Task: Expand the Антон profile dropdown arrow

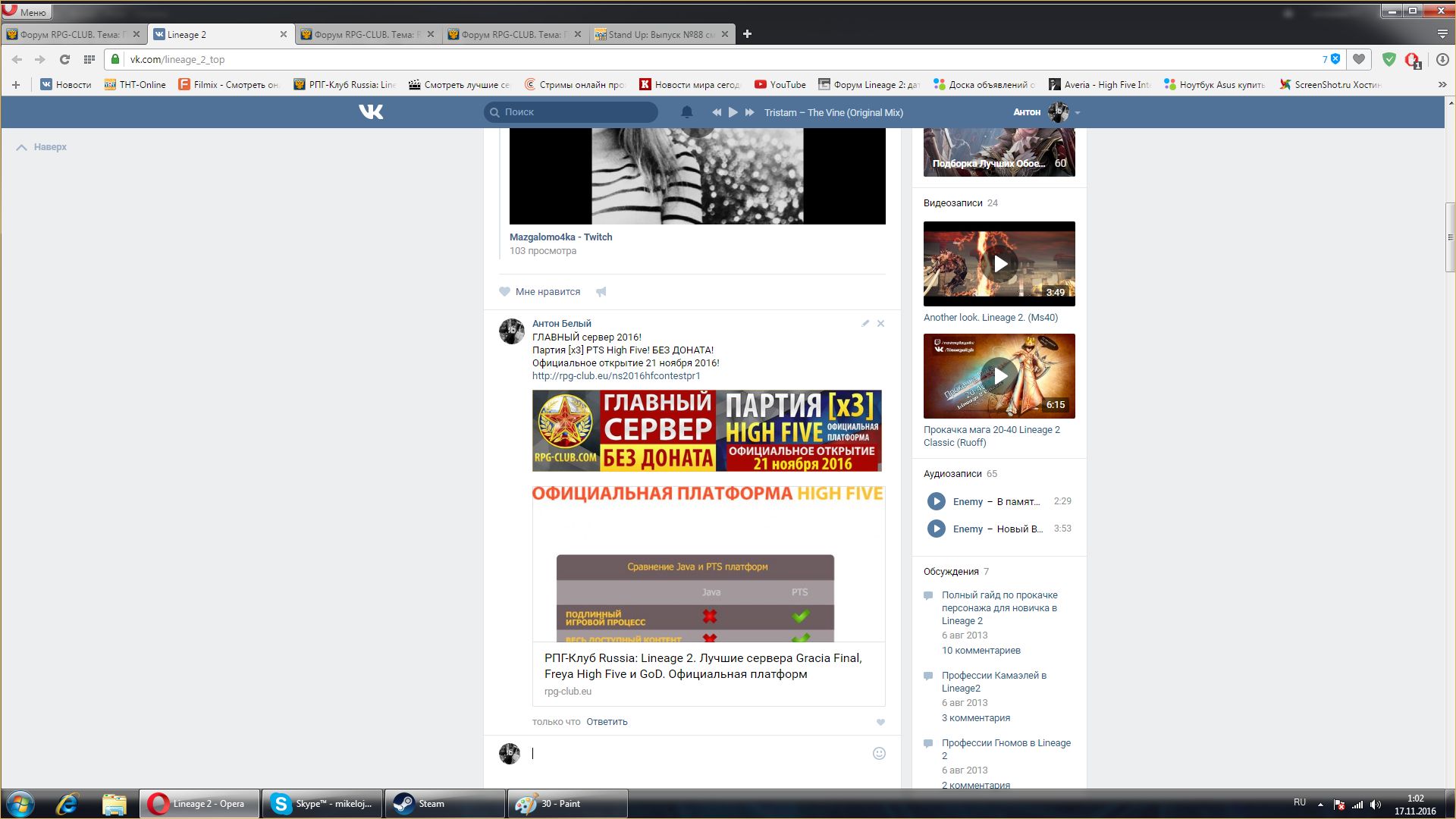Action: click(1078, 112)
